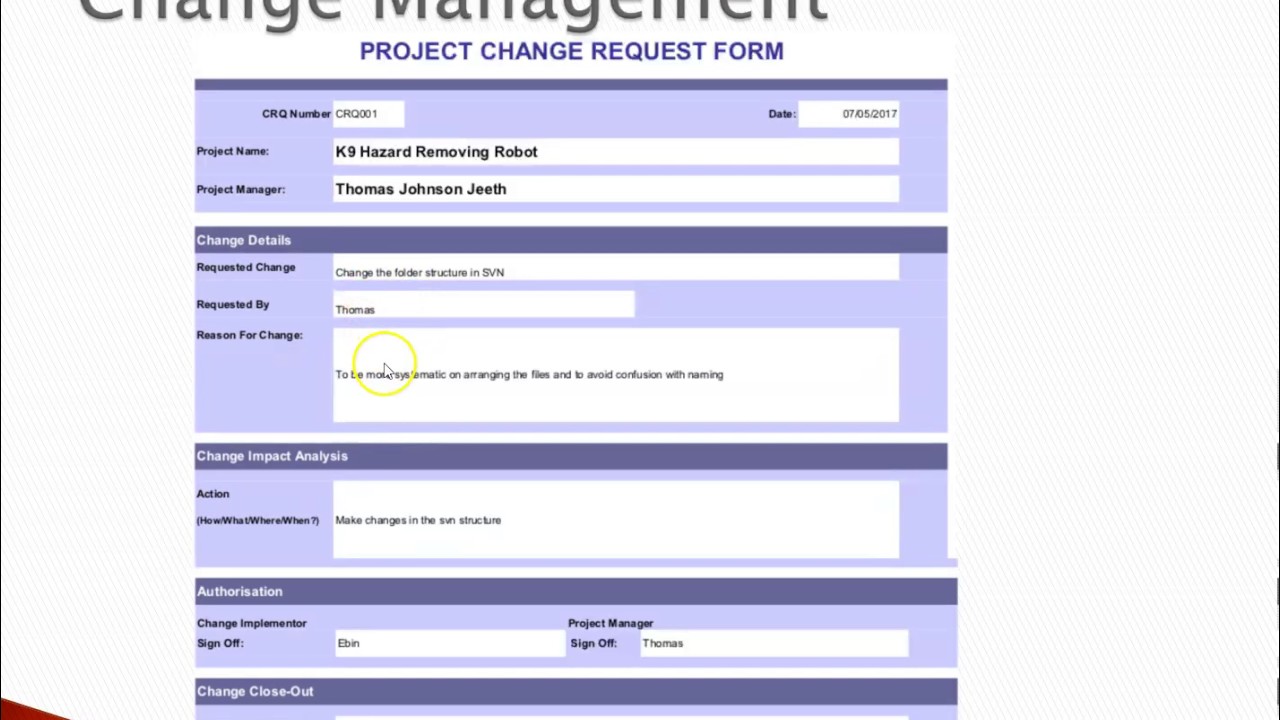The width and height of the screenshot is (1280, 720).
Task: Click the CRQ Number field containing CRQ001
Action: 368,114
